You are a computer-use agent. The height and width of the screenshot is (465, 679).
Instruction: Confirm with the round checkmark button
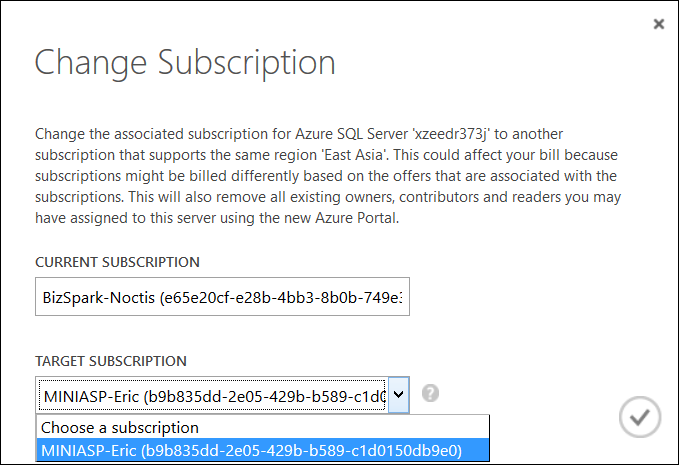click(640, 417)
